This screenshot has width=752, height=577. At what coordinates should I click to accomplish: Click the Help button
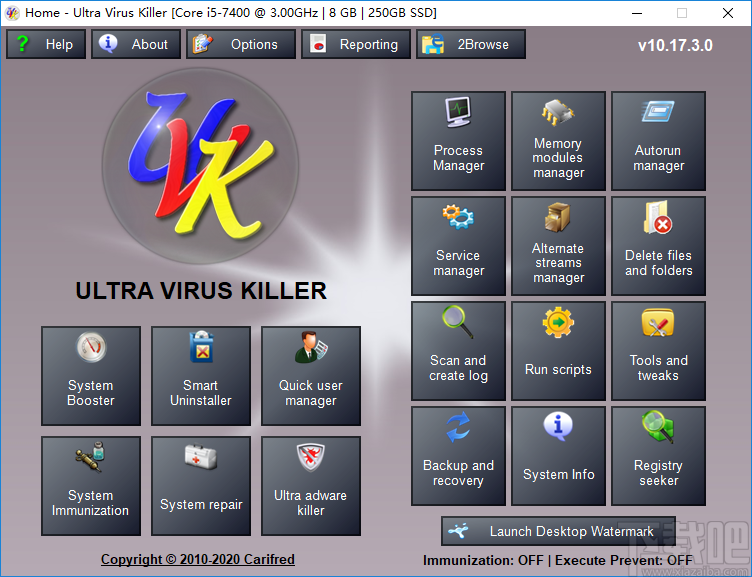coord(46,44)
